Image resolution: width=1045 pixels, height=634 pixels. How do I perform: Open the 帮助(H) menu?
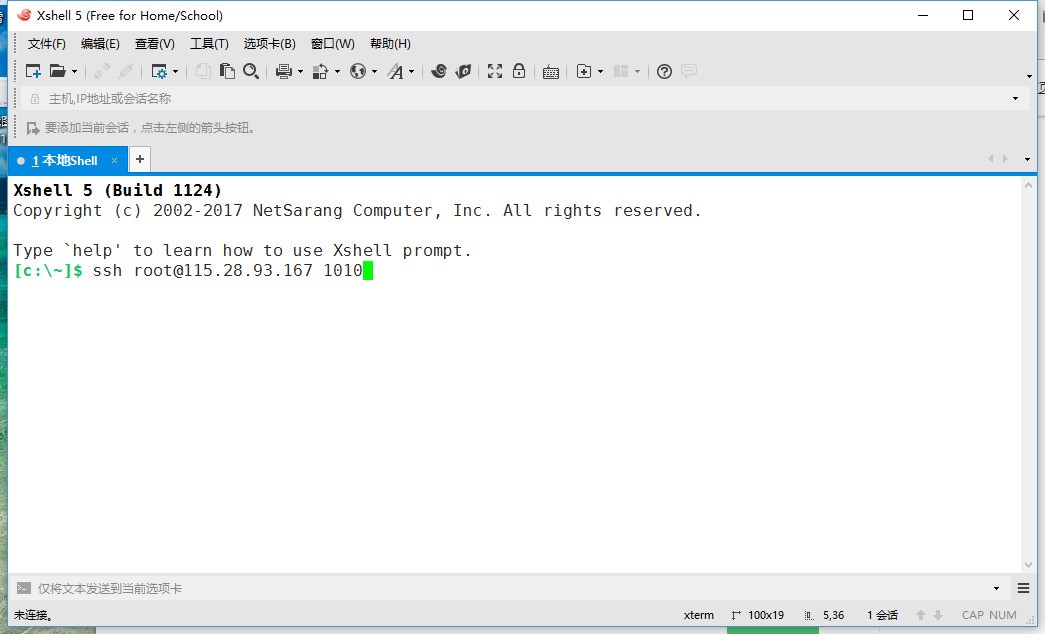(x=390, y=44)
